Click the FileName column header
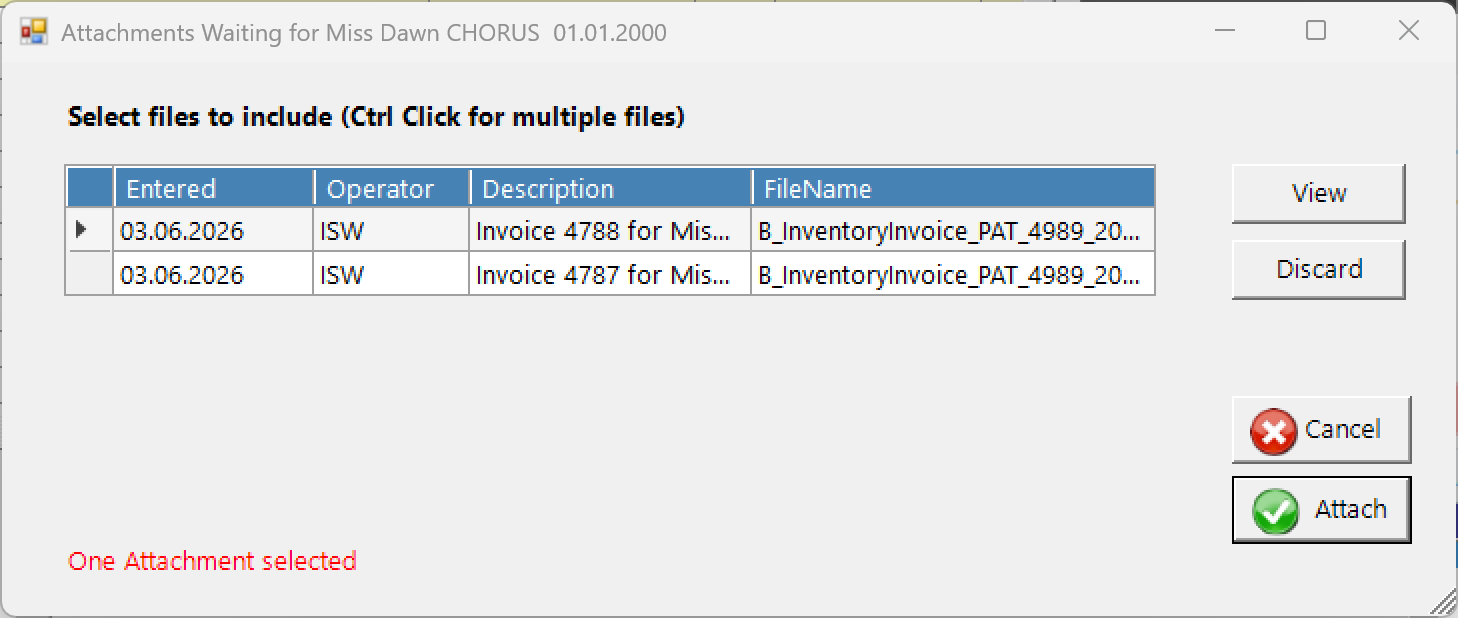 (x=954, y=188)
